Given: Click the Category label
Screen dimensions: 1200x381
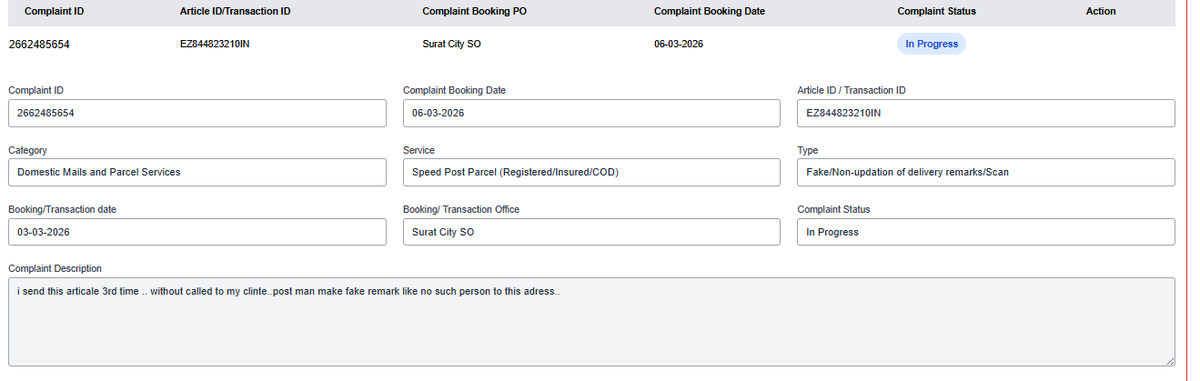Looking at the screenshot, I should click(x=27, y=150).
